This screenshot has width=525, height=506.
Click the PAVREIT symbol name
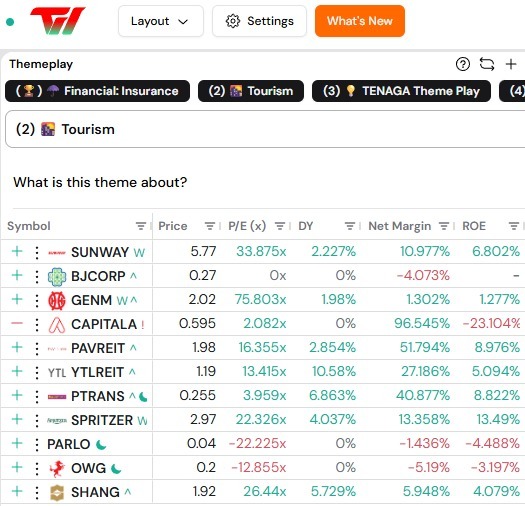coord(98,348)
